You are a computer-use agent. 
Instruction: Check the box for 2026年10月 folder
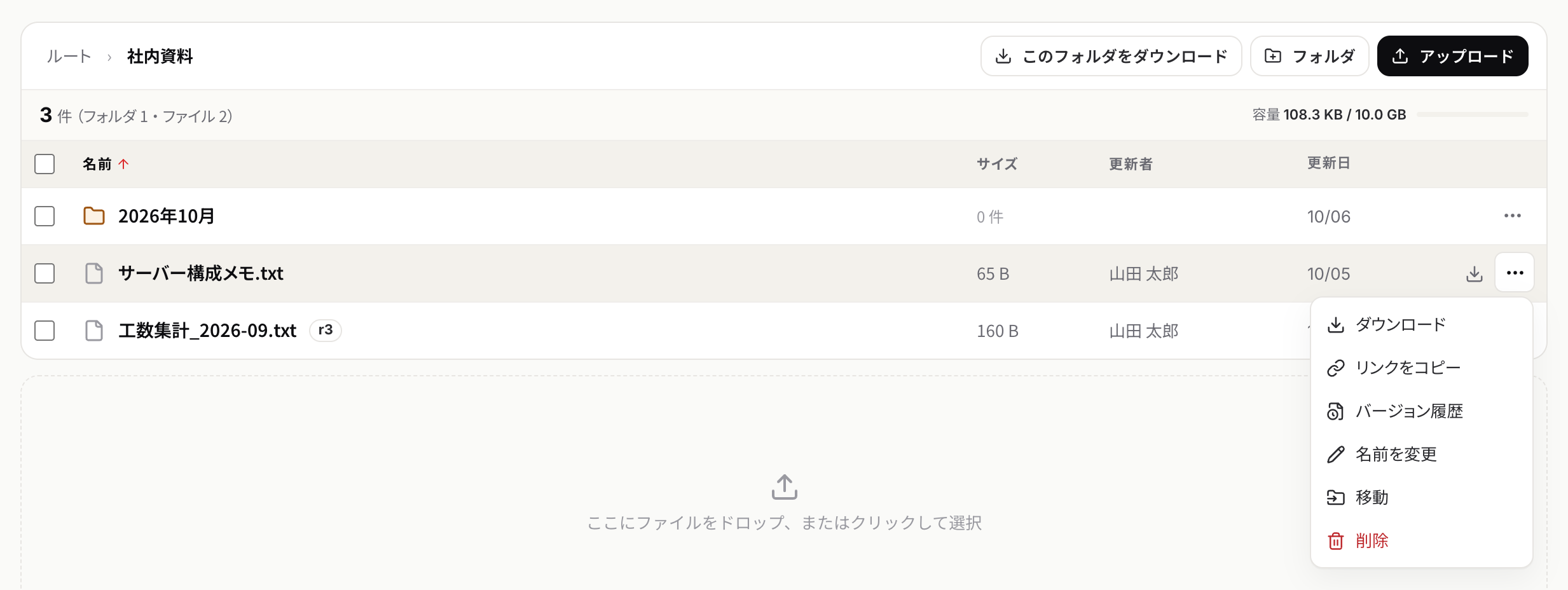tap(45, 216)
